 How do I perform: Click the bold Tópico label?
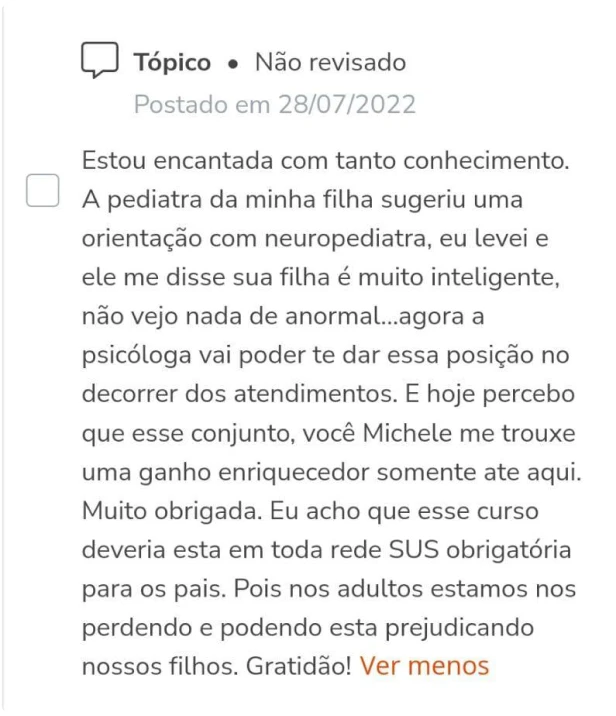point(172,62)
